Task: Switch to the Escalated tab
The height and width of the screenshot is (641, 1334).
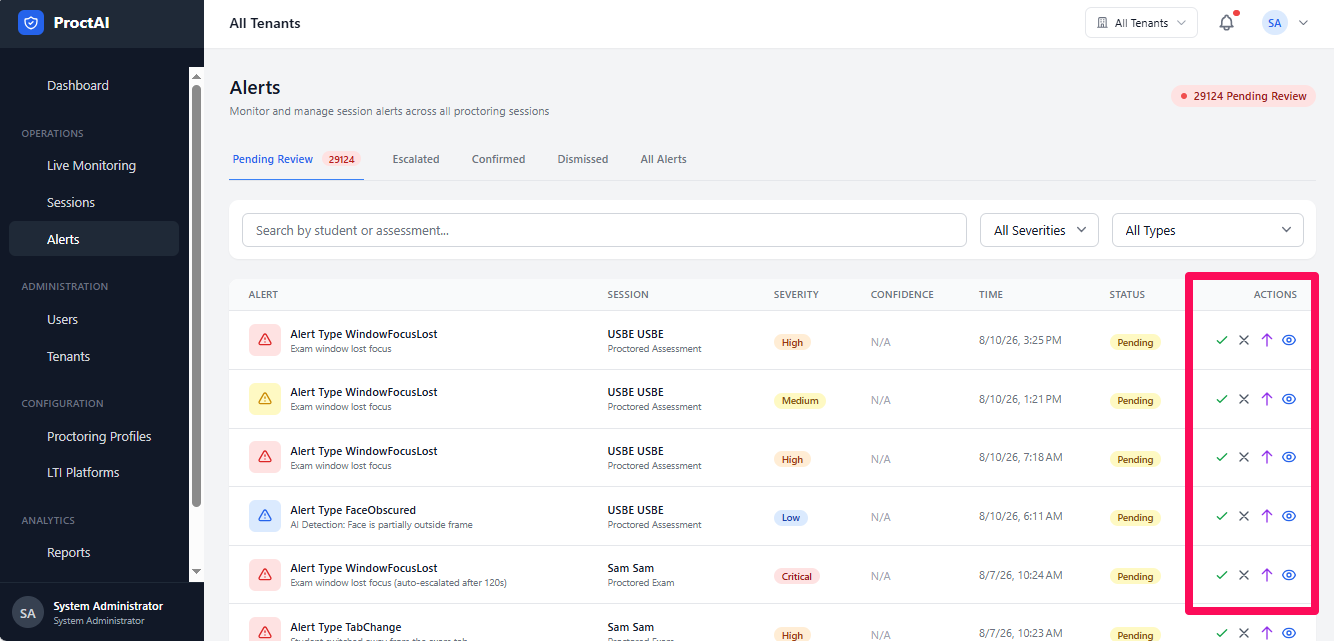Action: [x=416, y=159]
